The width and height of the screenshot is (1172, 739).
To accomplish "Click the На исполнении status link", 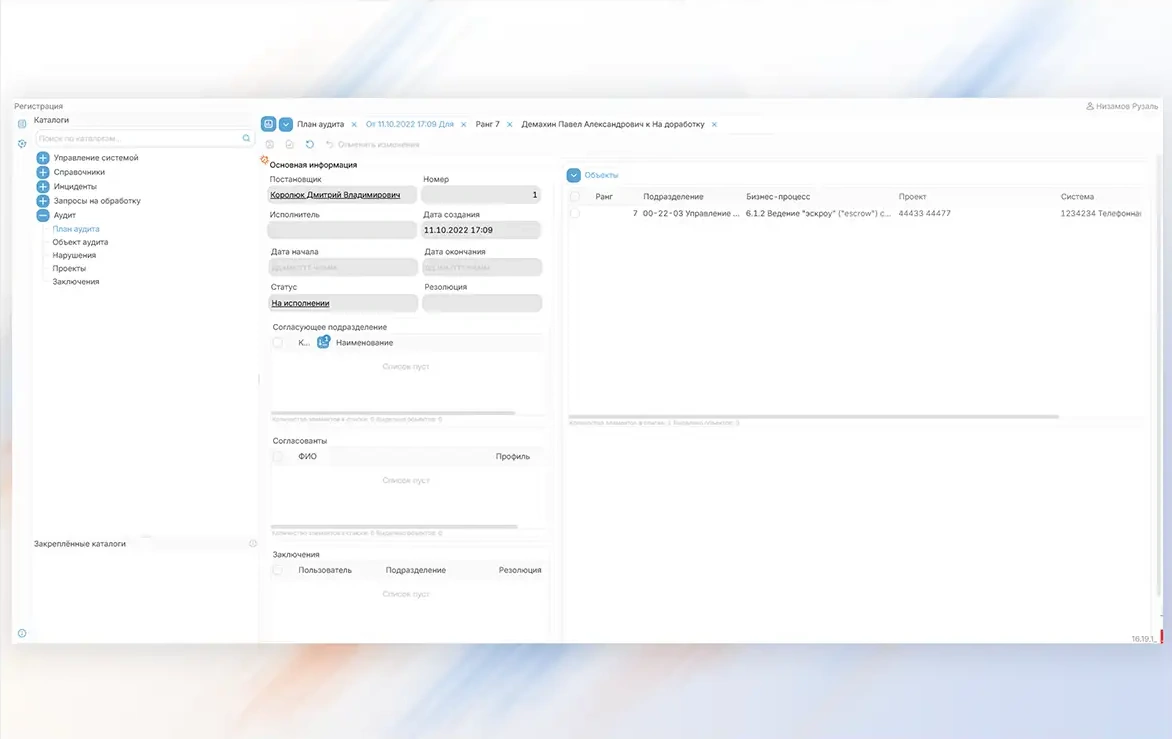I will click(x=300, y=303).
